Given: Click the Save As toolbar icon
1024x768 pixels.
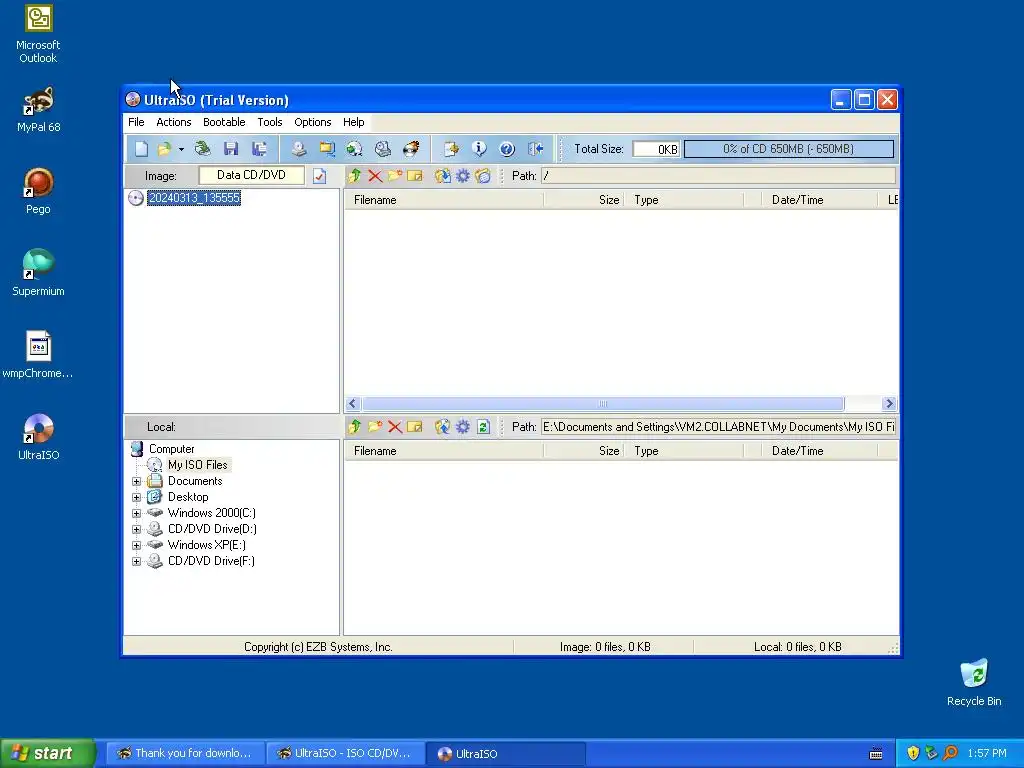Looking at the screenshot, I should coord(259,149).
